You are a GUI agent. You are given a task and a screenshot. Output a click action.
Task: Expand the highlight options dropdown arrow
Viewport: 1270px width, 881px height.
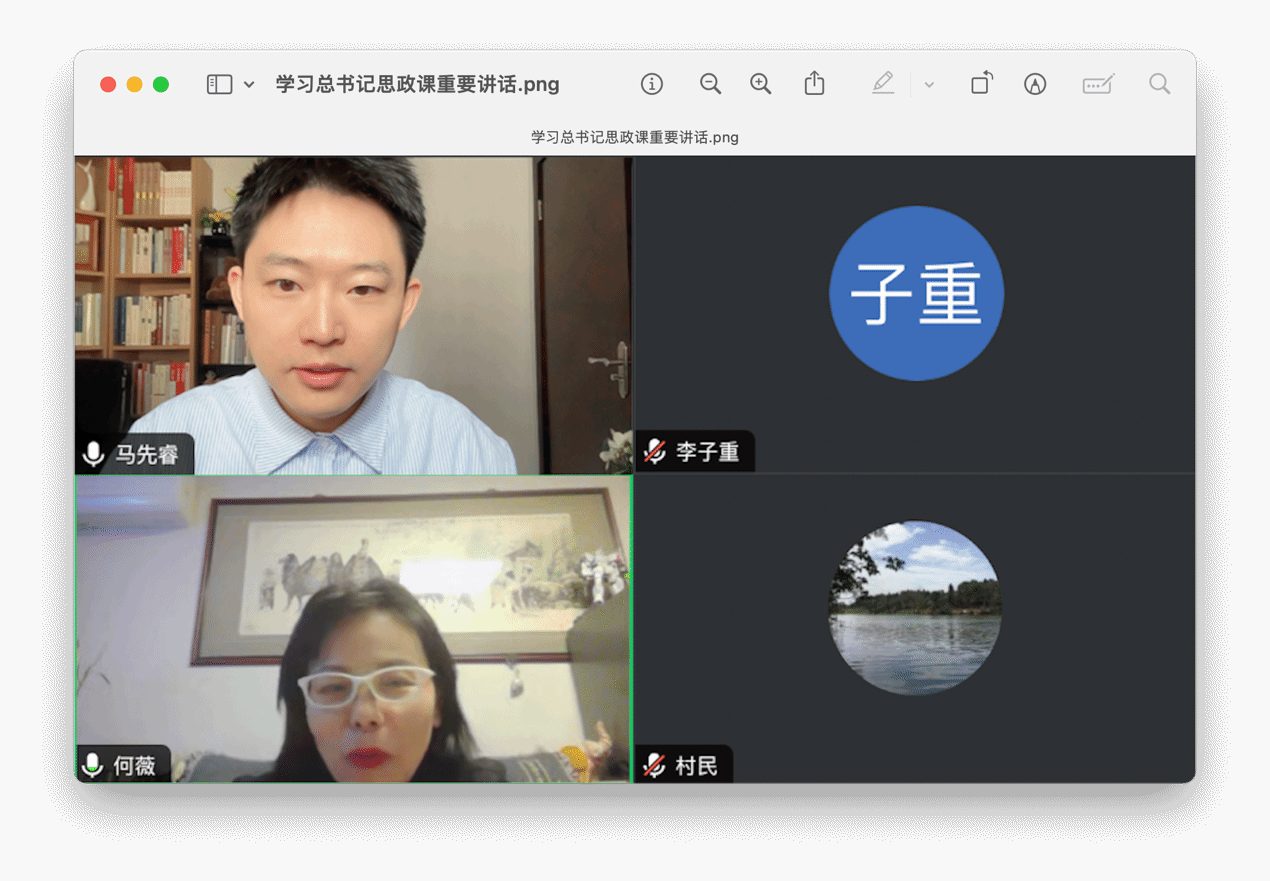[929, 85]
